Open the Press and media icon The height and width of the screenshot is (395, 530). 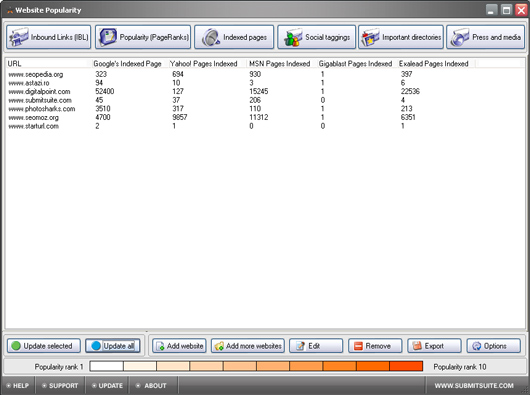pyautogui.click(x=460, y=37)
